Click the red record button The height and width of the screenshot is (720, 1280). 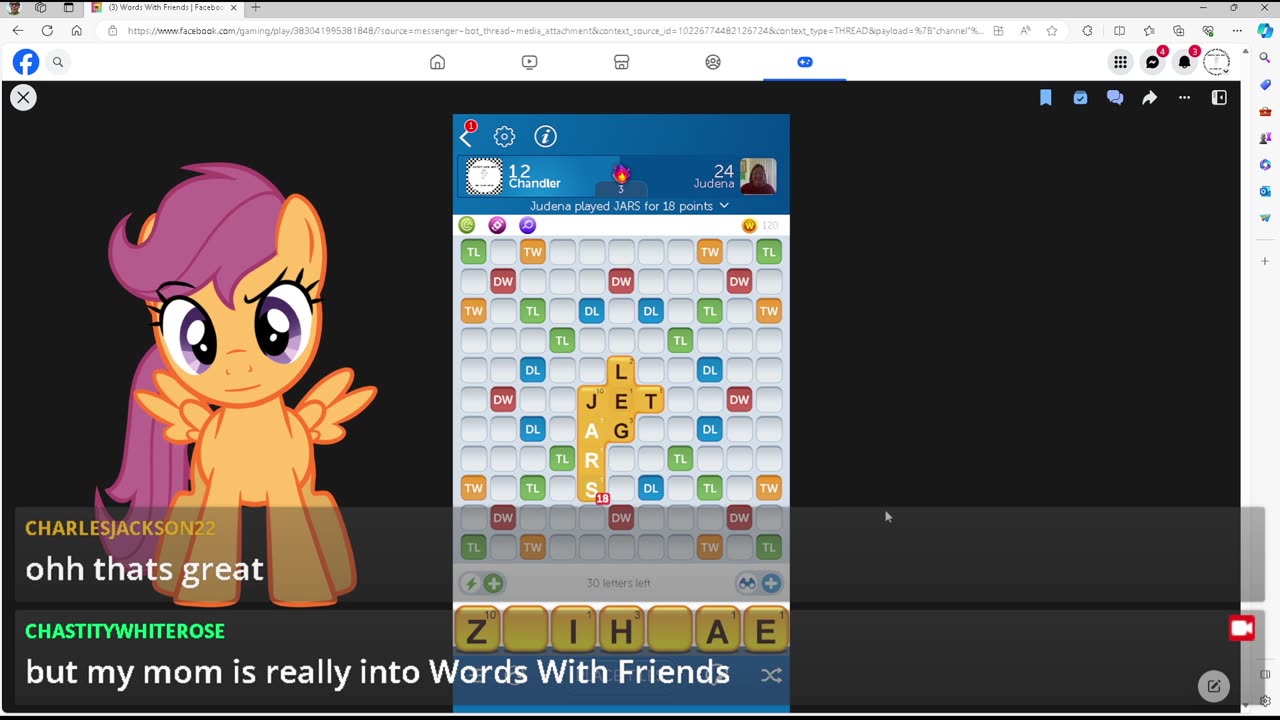[x=1242, y=628]
